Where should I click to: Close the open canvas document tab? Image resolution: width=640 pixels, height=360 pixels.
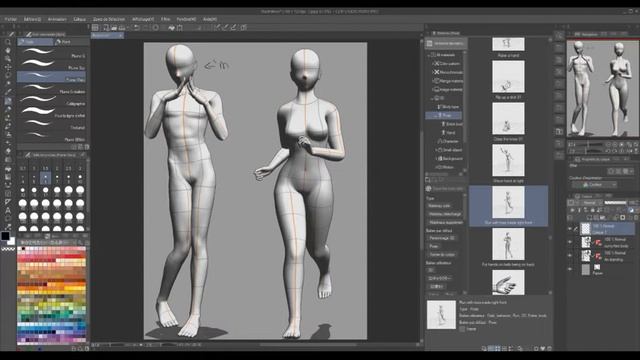click(121, 36)
